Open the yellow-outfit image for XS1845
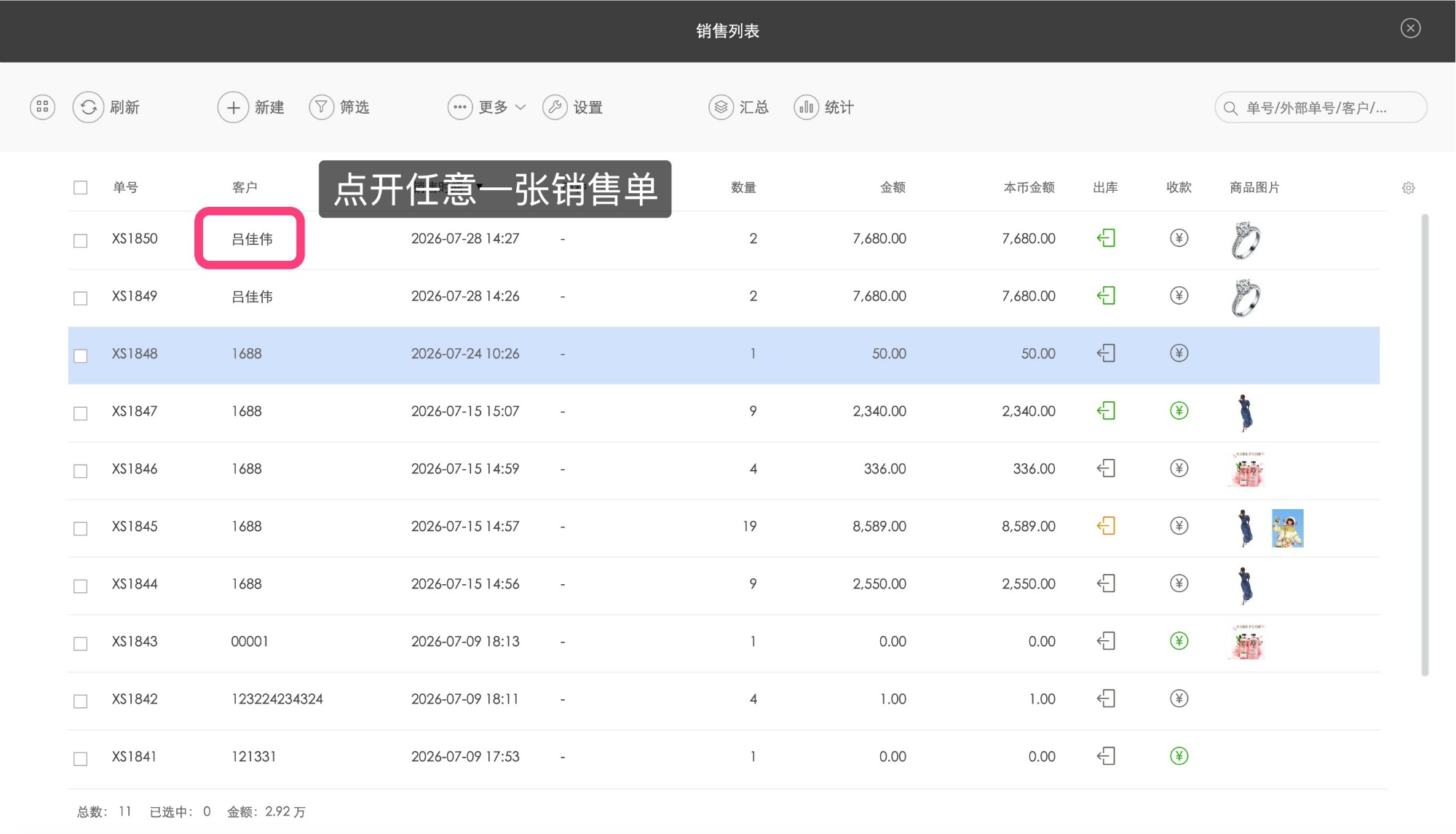This screenshot has width=1456, height=834. [x=1287, y=528]
